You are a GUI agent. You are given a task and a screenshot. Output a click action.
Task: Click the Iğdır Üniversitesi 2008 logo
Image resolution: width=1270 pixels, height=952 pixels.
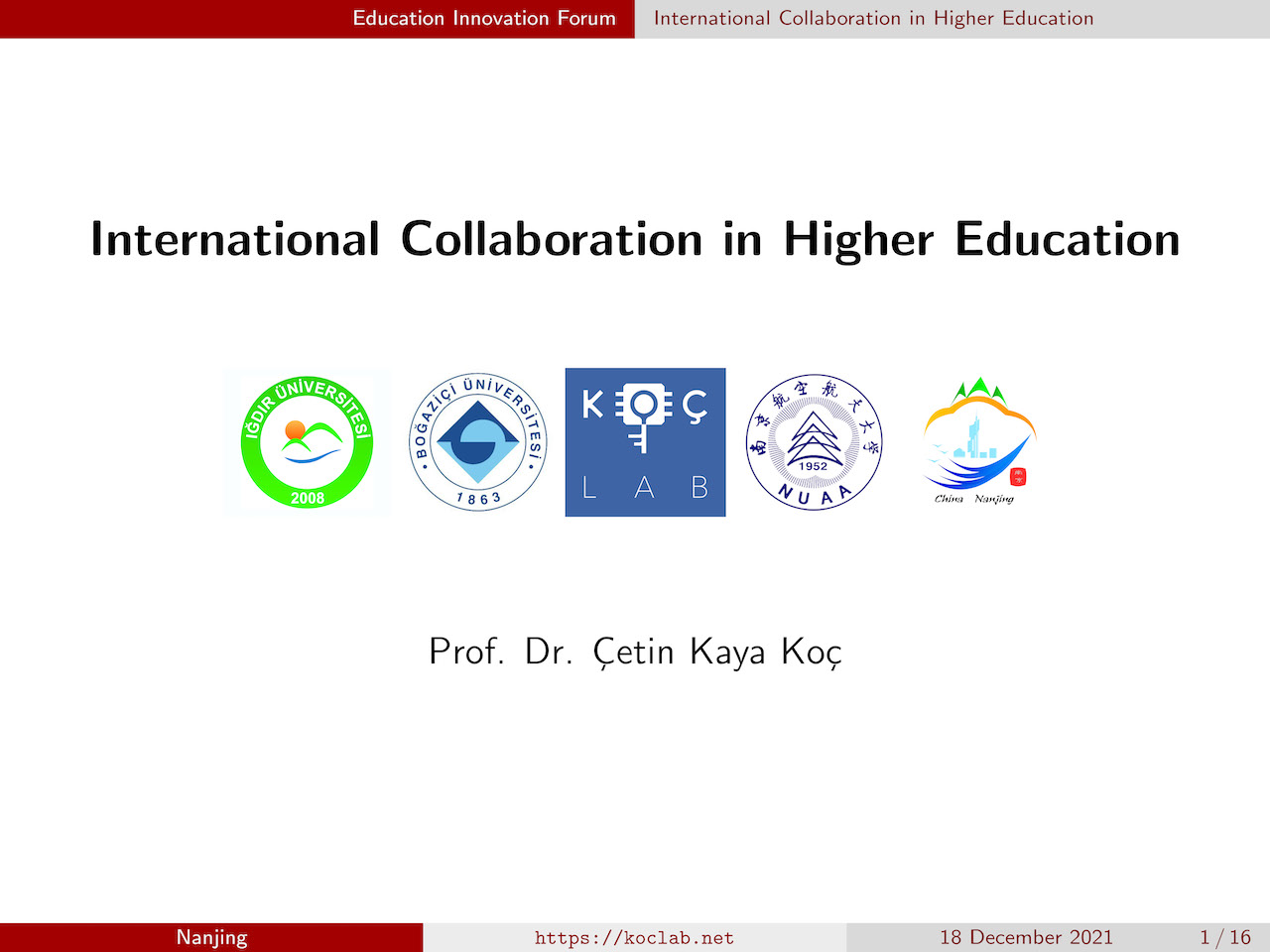pyautogui.click(x=307, y=442)
